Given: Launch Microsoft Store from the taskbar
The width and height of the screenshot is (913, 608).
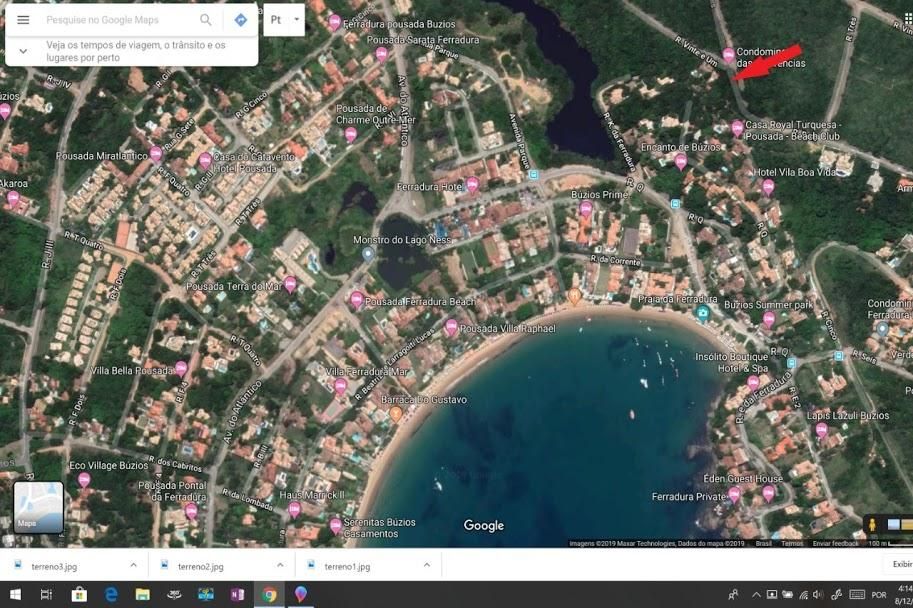Looking at the screenshot, I should click(79, 595).
